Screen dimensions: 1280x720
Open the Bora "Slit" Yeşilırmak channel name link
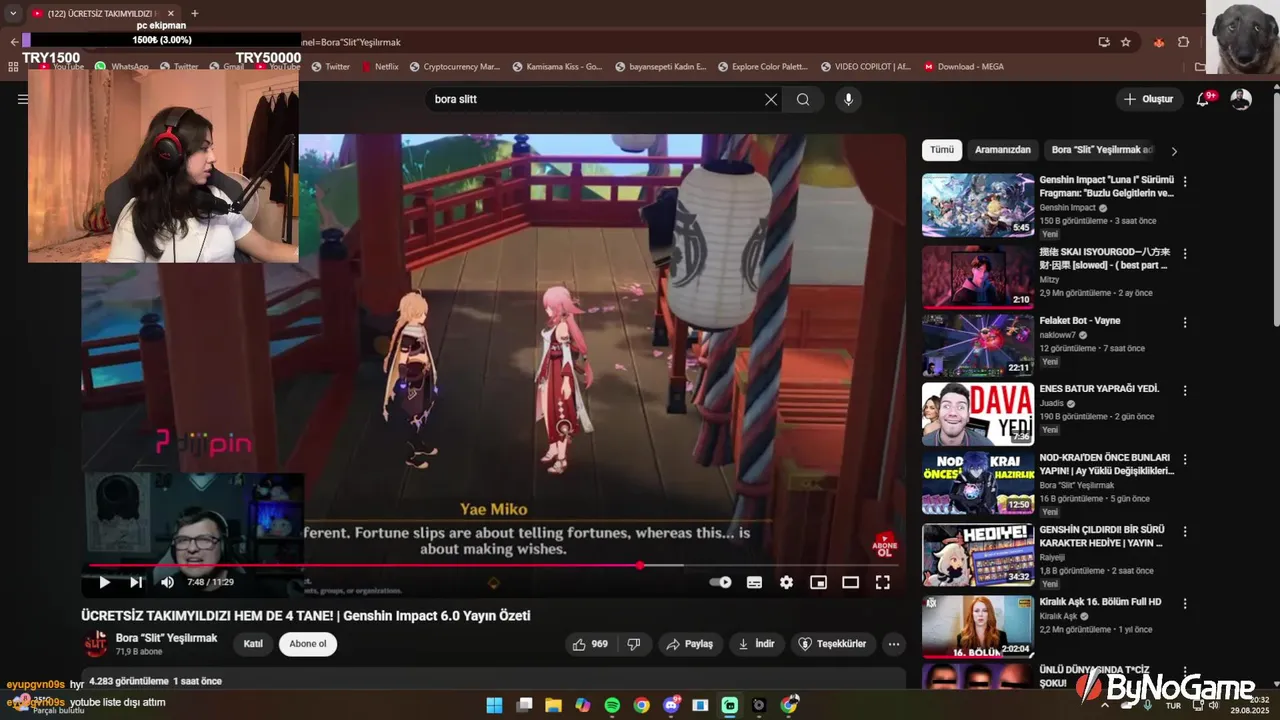click(x=166, y=638)
